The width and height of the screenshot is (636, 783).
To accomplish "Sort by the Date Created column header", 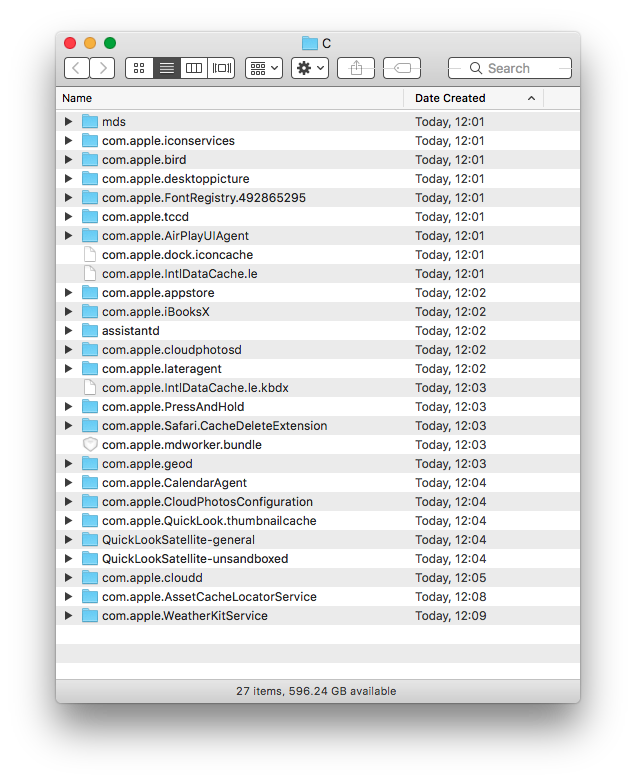I will [450, 98].
